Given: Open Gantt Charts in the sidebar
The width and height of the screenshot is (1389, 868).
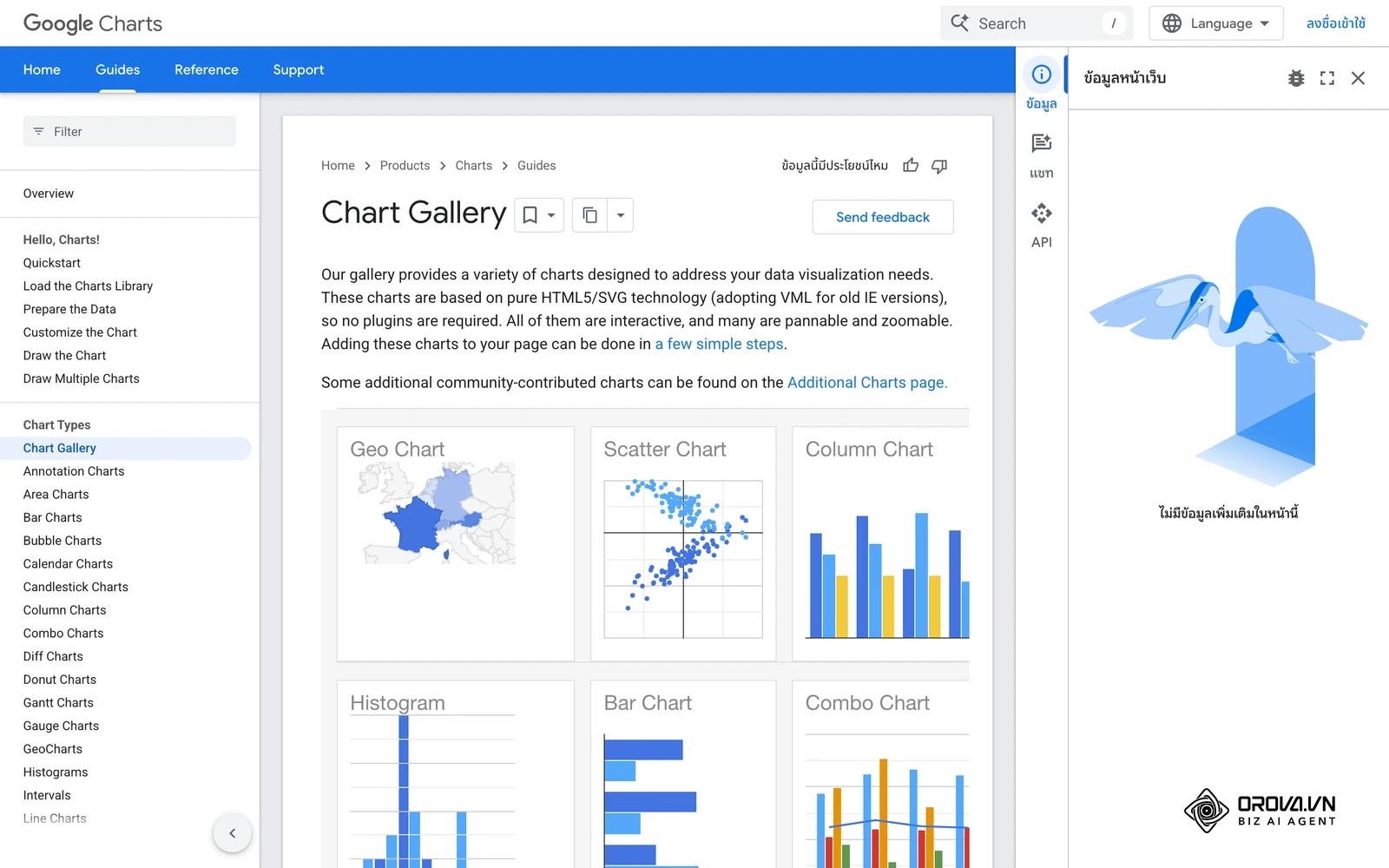Looking at the screenshot, I should pyautogui.click(x=58, y=702).
